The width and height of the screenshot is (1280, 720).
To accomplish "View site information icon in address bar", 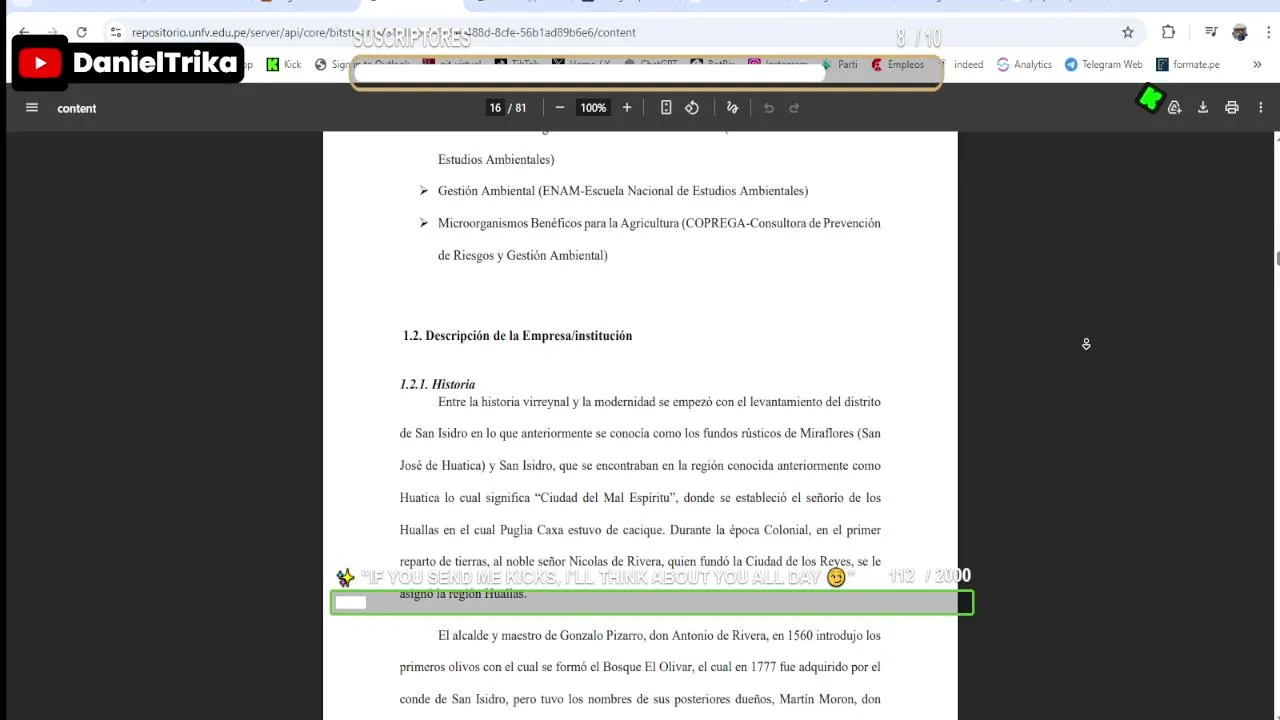I will pos(116,32).
